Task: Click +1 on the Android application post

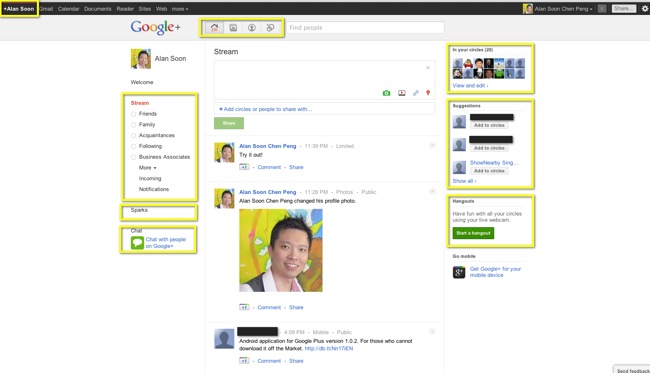Action: [x=244, y=361]
